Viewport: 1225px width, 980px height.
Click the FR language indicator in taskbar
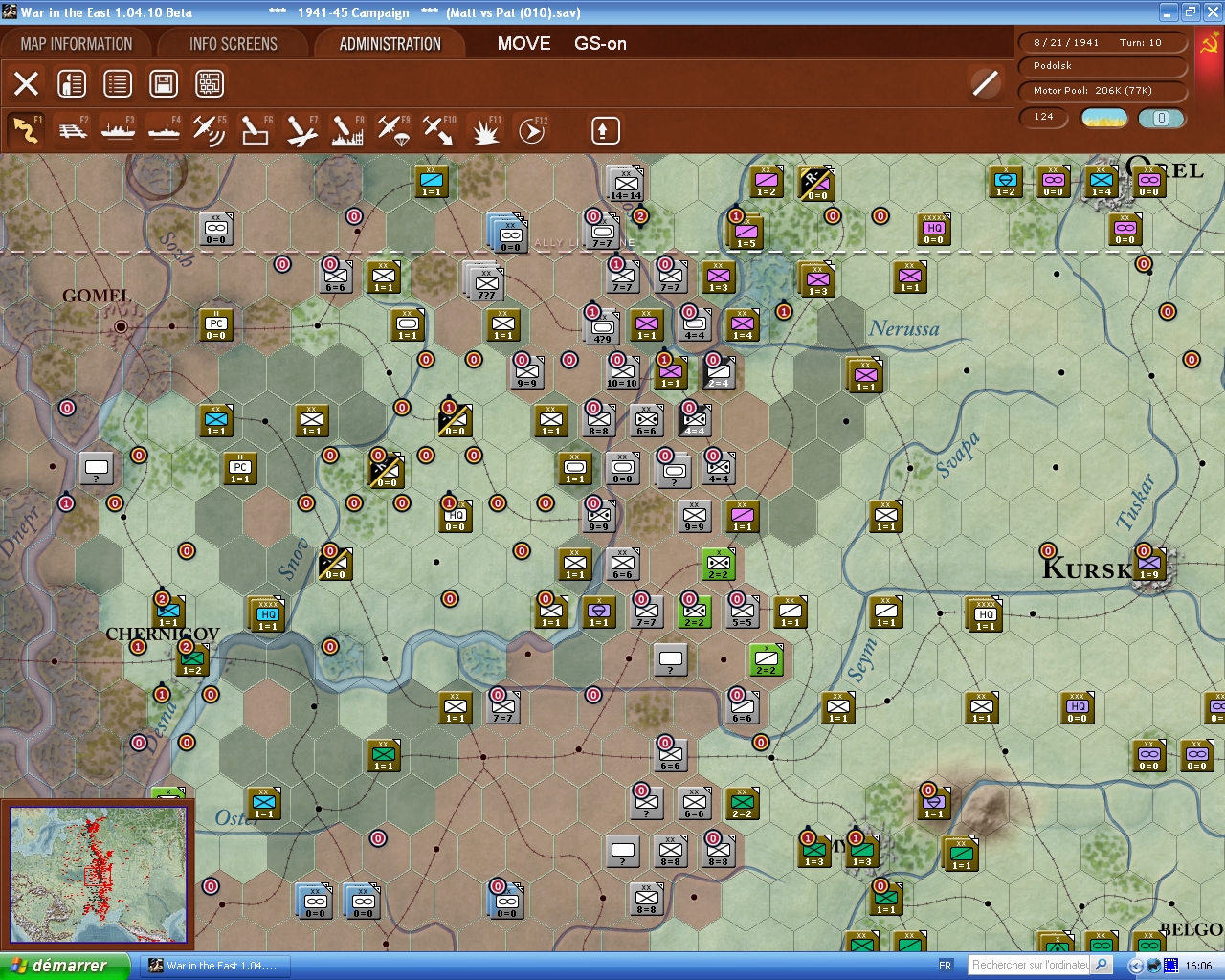coord(946,966)
